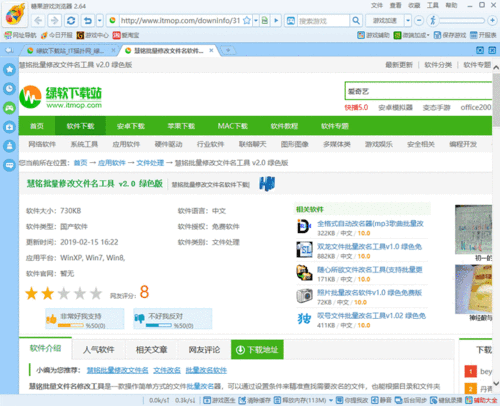This screenshot has width=500, height=406.
Task: Bookmark page with the address bar star
Action: tap(247, 21)
